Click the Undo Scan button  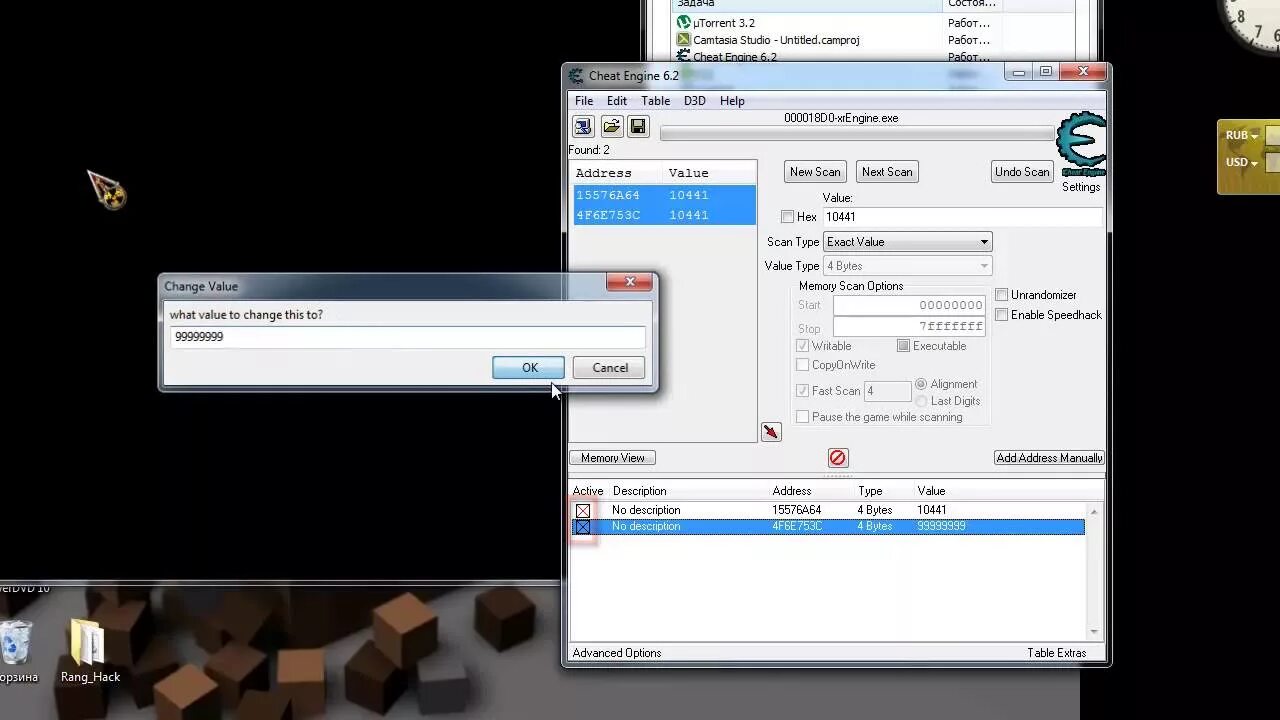click(x=1022, y=172)
